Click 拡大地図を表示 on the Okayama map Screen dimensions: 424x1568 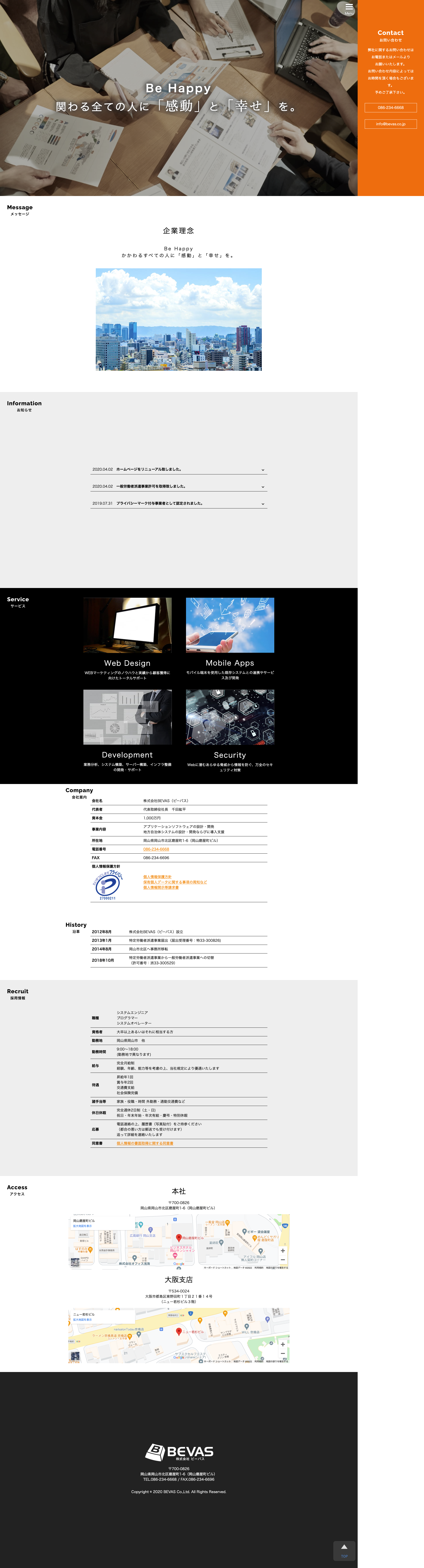pos(83,1226)
